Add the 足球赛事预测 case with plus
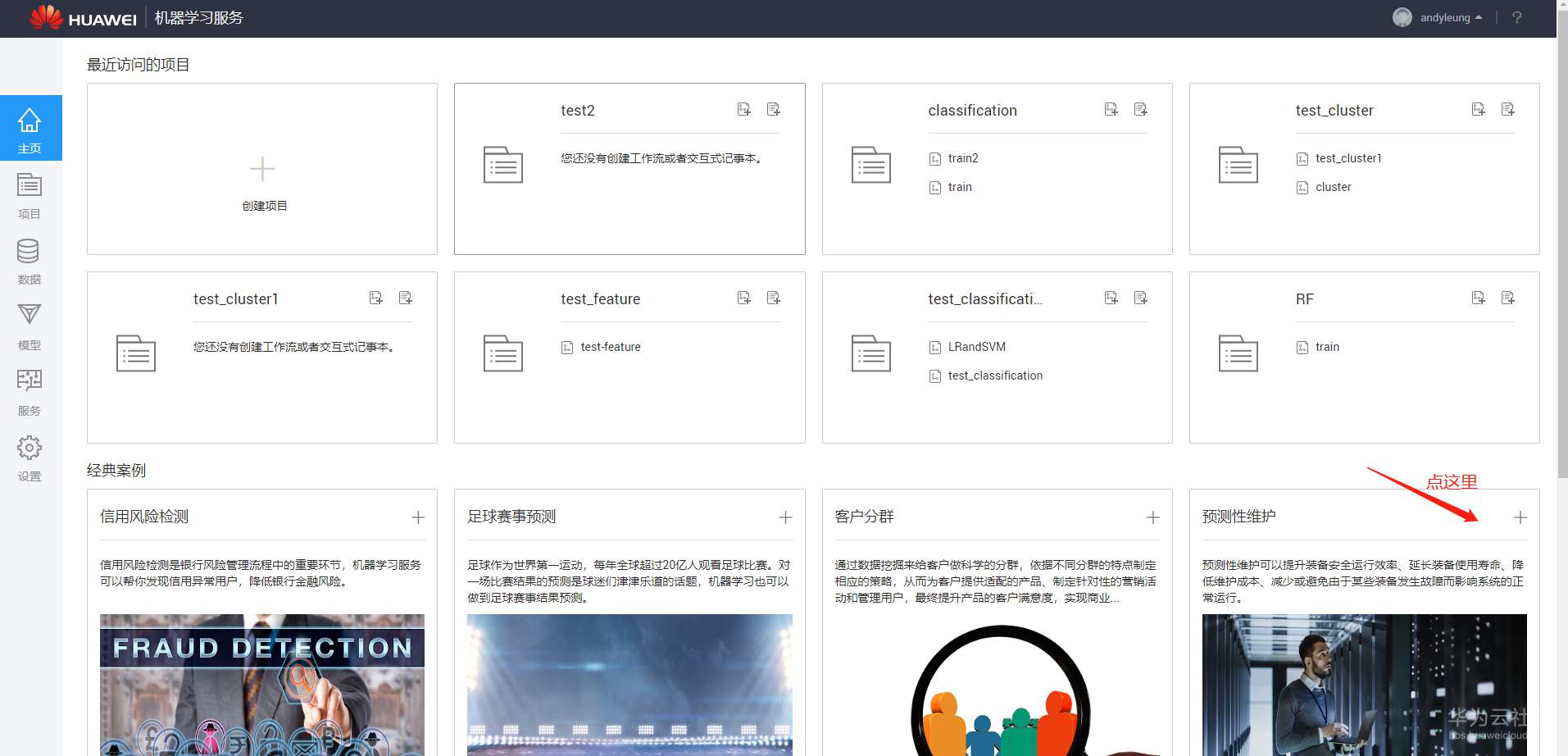 pyautogui.click(x=785, y=517)
